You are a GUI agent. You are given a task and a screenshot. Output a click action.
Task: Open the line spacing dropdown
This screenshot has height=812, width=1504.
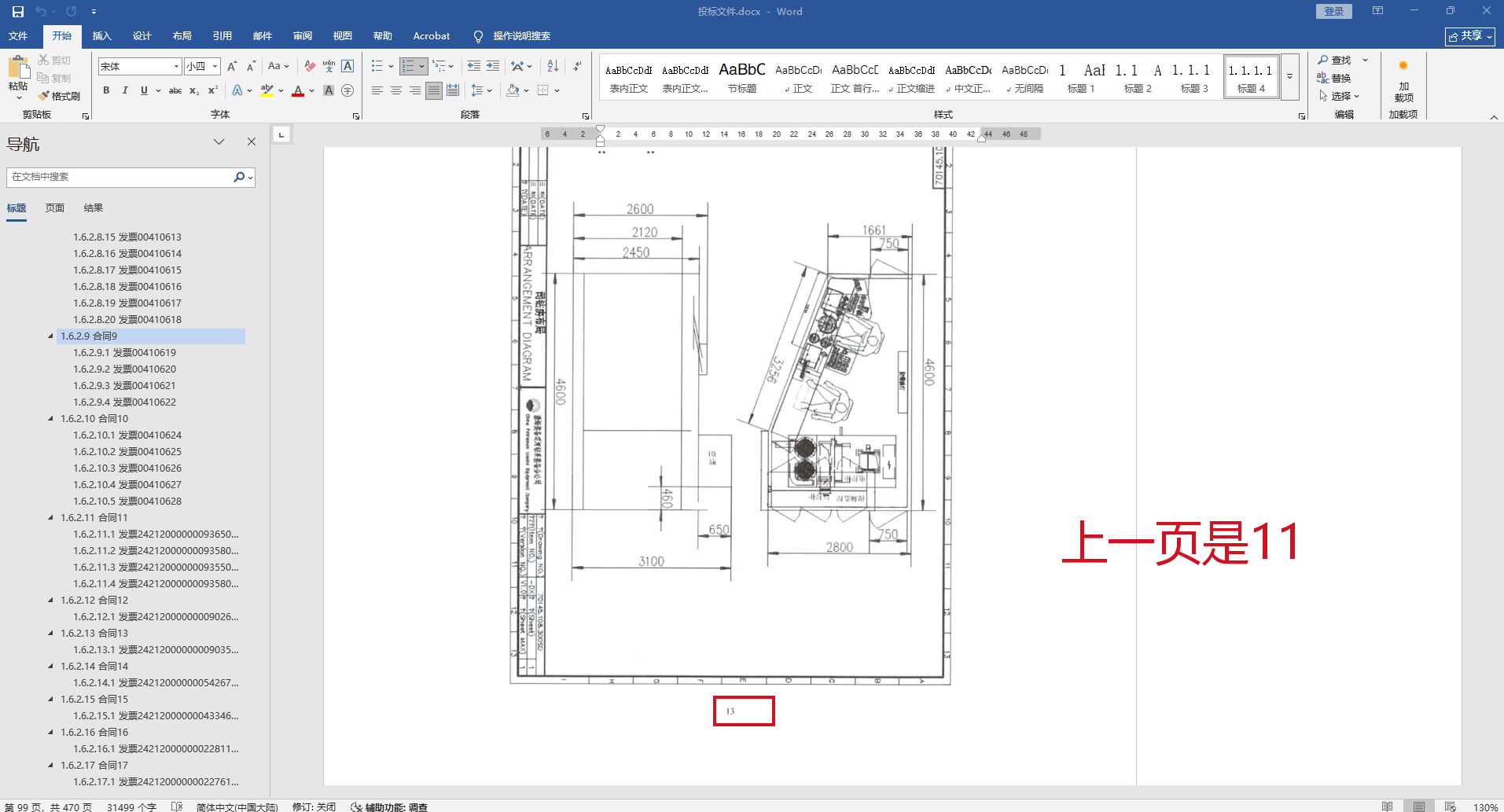[480, 90]
